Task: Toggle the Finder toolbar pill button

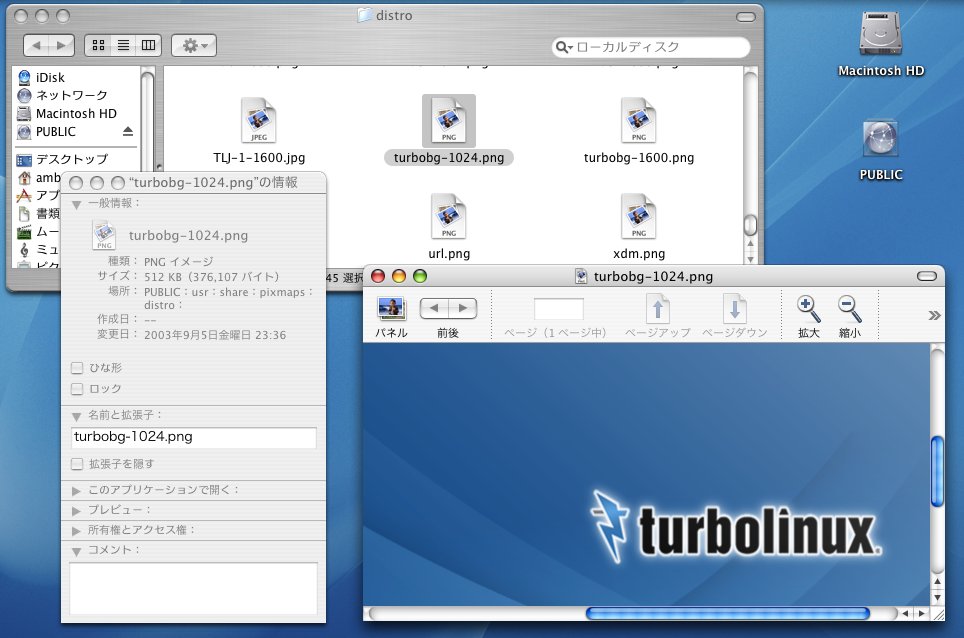Action: point(746,17)
